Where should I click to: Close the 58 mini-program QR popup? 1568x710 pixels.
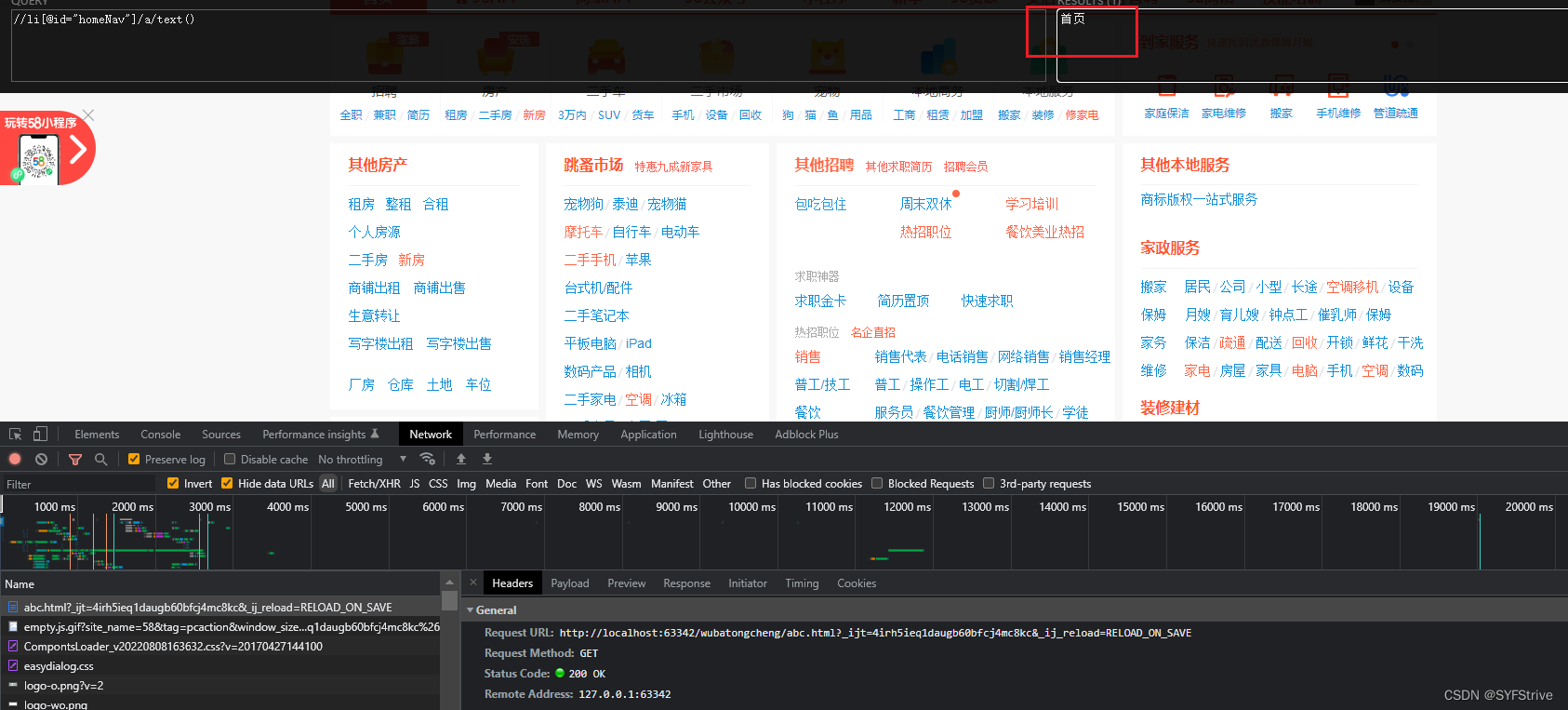pyautogui.click(x=88, y=115)
